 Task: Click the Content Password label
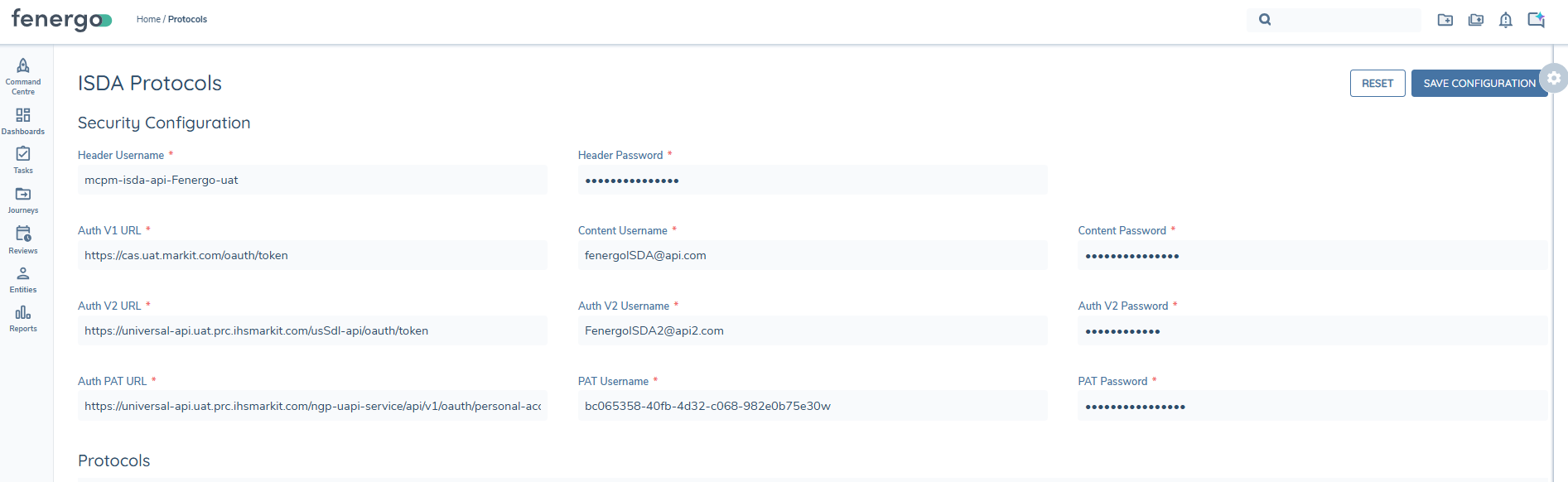pos(1122,230)
